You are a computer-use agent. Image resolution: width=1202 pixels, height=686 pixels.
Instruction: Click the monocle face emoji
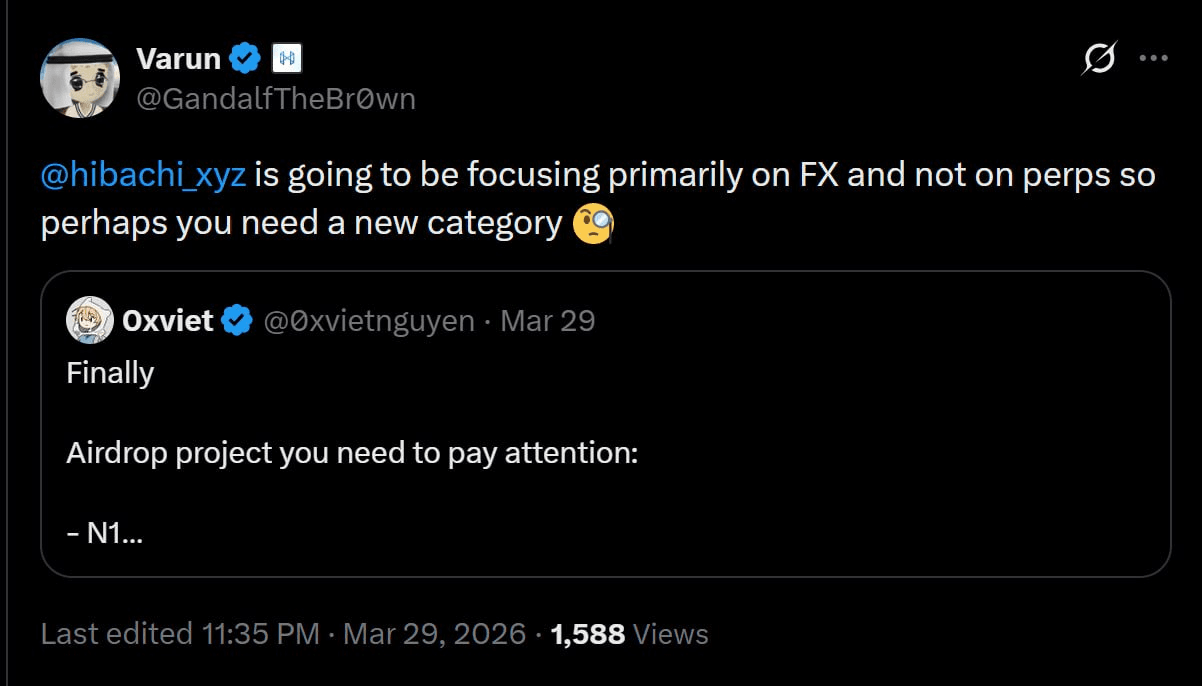[x=592, y=223]
